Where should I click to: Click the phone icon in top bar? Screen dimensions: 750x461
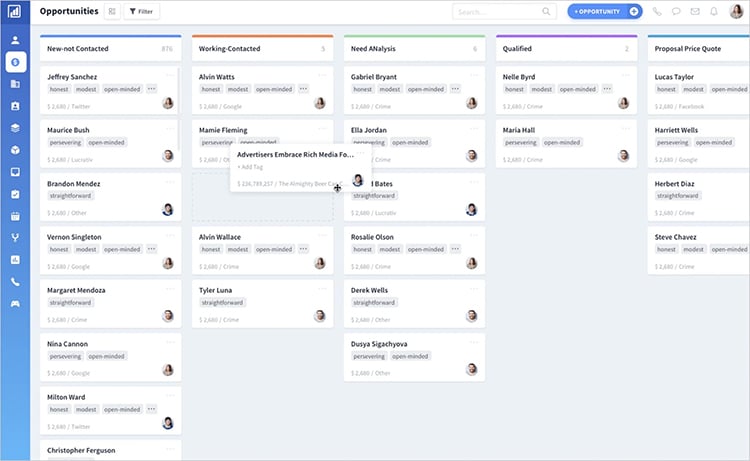(657, 12)
